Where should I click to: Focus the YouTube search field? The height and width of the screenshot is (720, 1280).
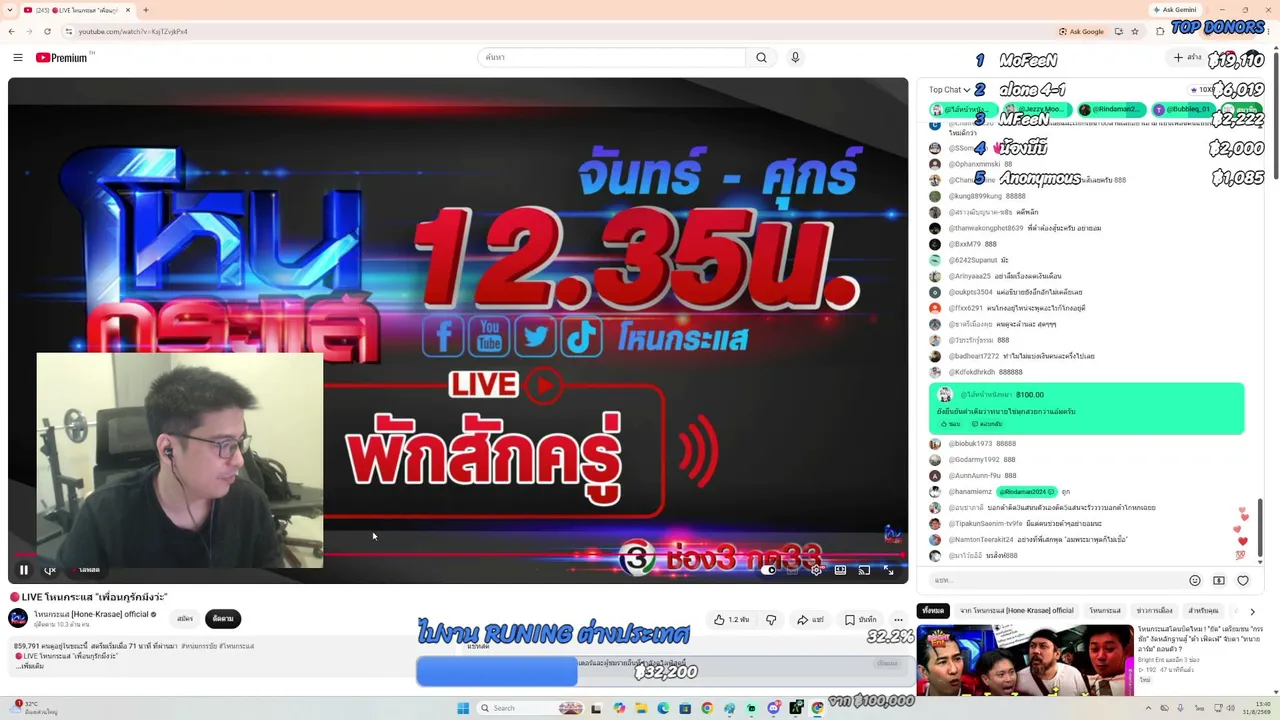tap(611, 57)
